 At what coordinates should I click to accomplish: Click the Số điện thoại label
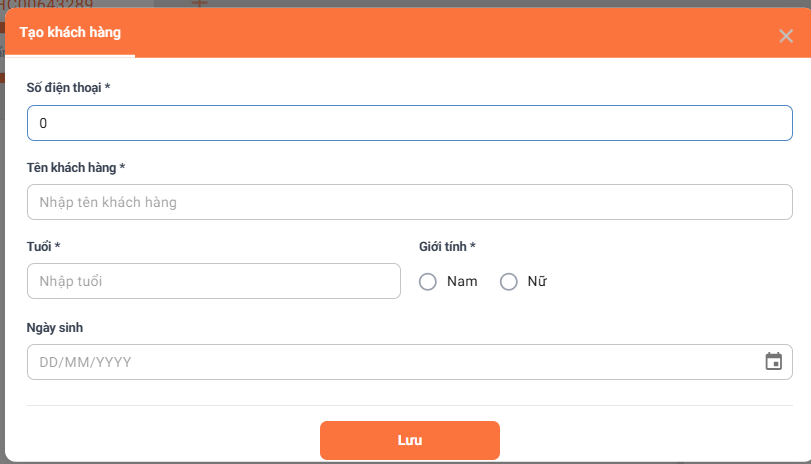click(68, 88)
